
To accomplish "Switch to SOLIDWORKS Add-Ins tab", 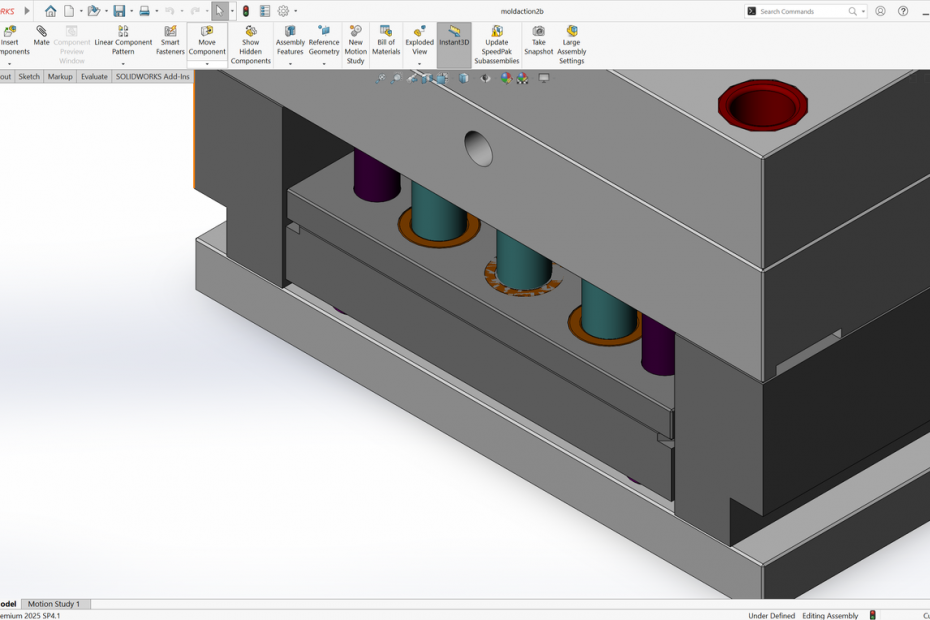I will [x=152, y=76].
